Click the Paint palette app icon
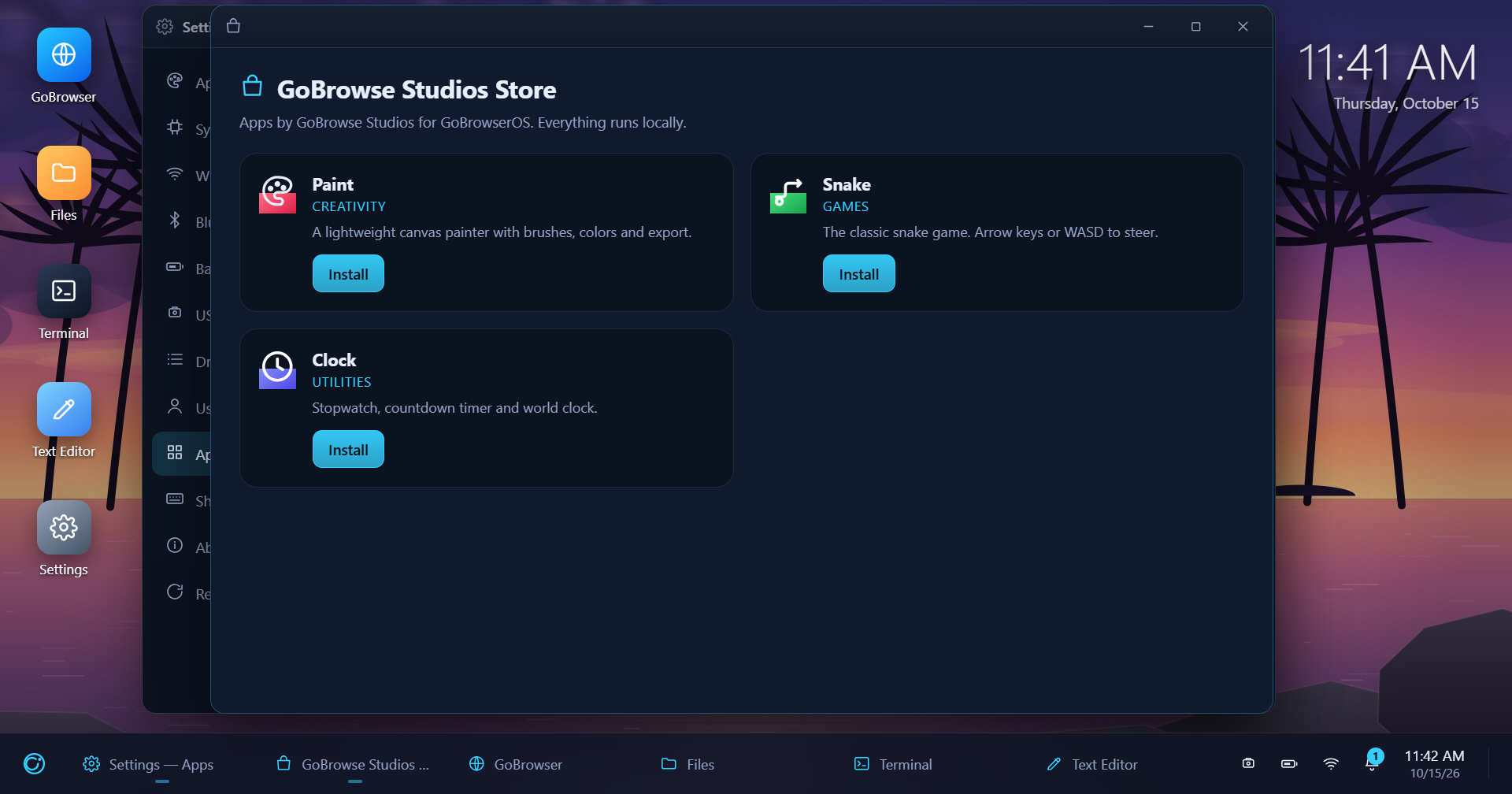Viewport: 1512px width, 794px height. point(277,195)
